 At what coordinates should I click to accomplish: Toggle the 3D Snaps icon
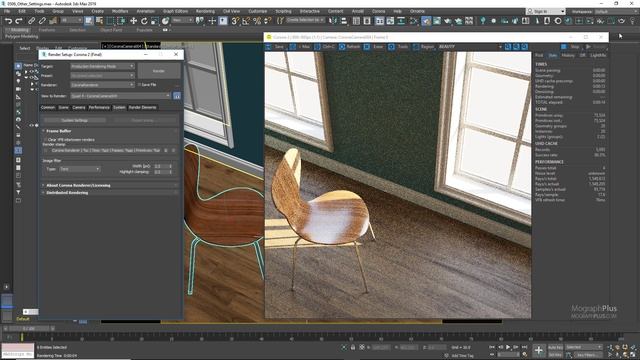coord(235,21)
